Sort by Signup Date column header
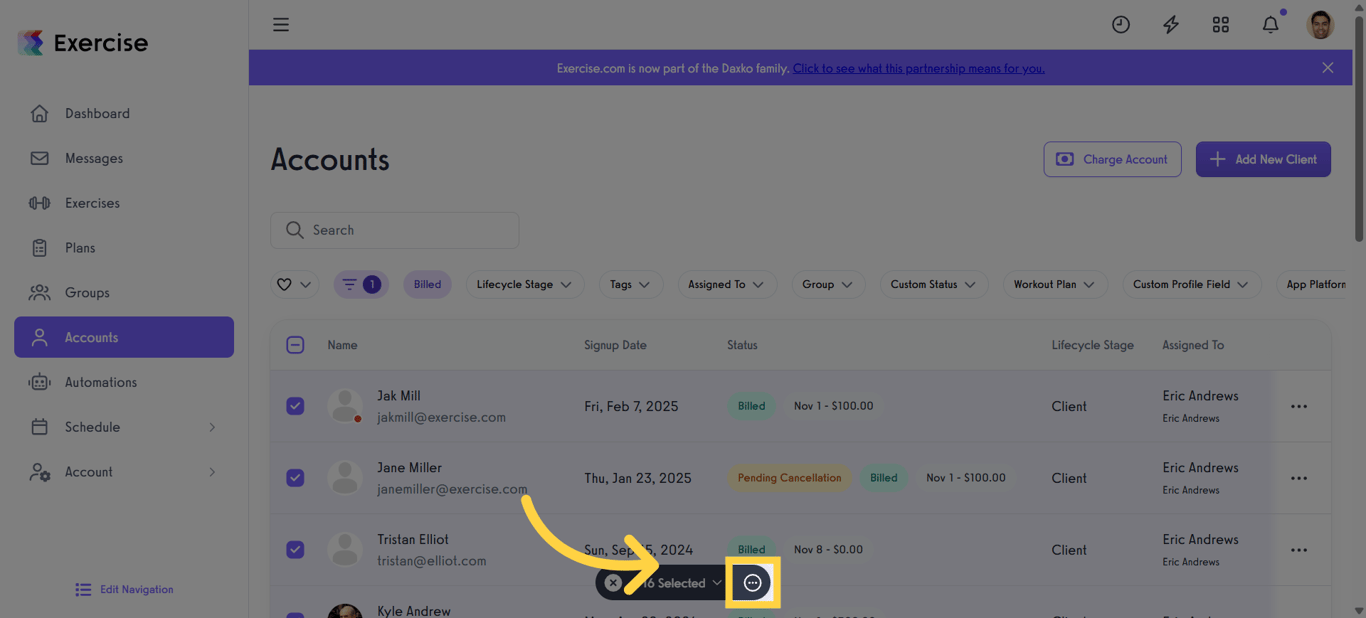 615,345
